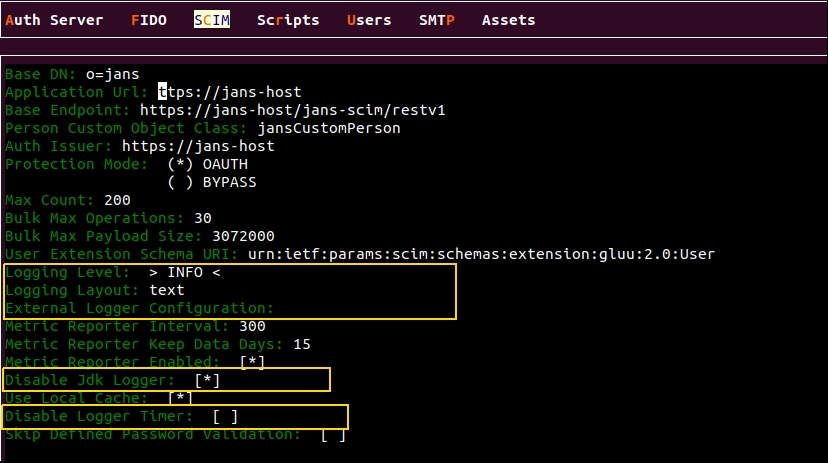Click the Logging Layout text field
Image resolution: width=828 pixels, height=463 pixels.
coord(165,290)
